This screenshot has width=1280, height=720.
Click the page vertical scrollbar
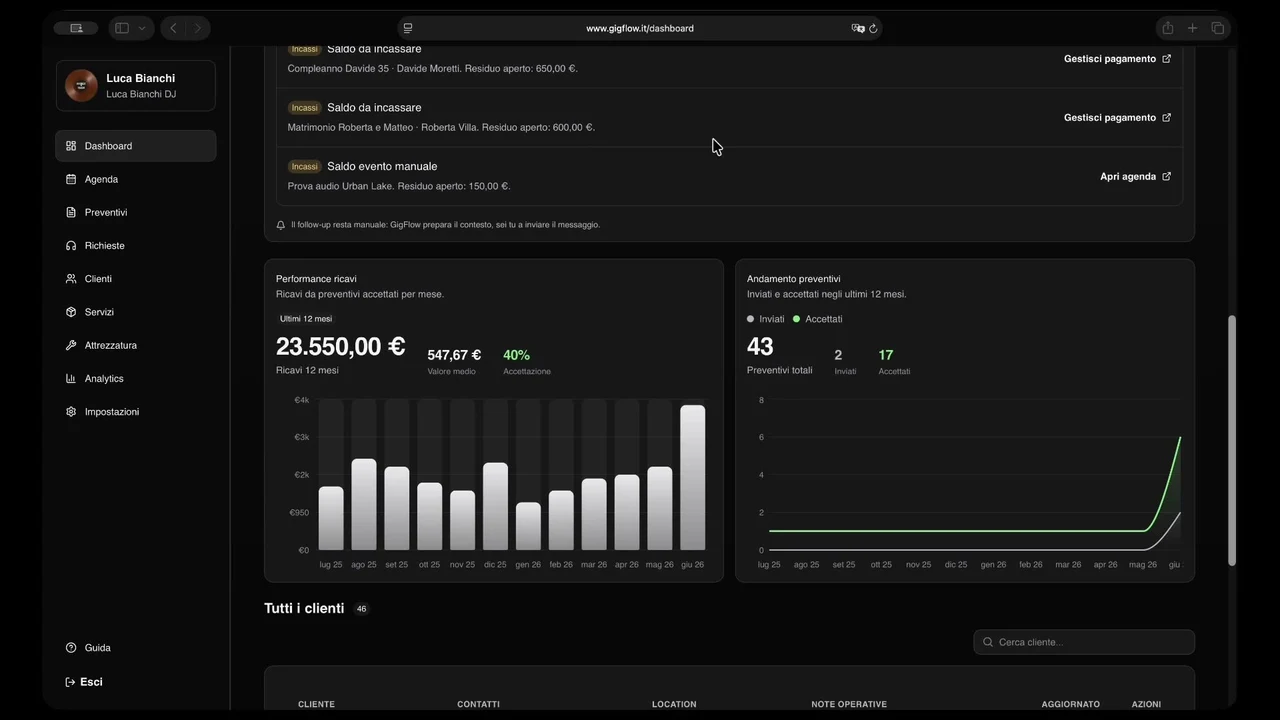(x=1232, y=440)
